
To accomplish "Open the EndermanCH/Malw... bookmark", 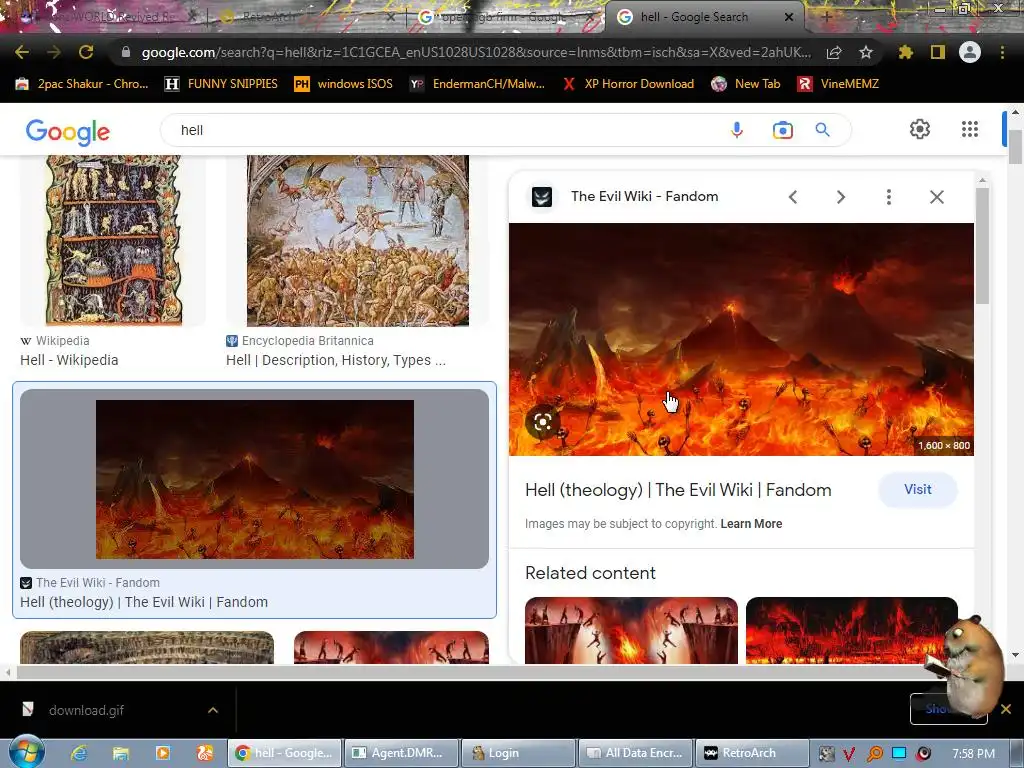I will point(477,84).
